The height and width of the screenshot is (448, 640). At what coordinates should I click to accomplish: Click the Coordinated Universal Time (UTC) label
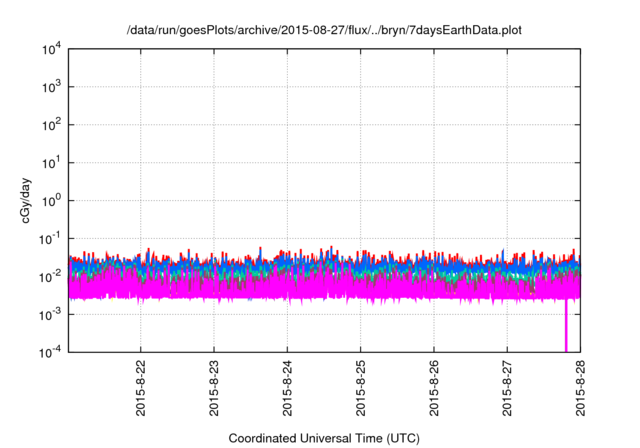pos(324,439)
